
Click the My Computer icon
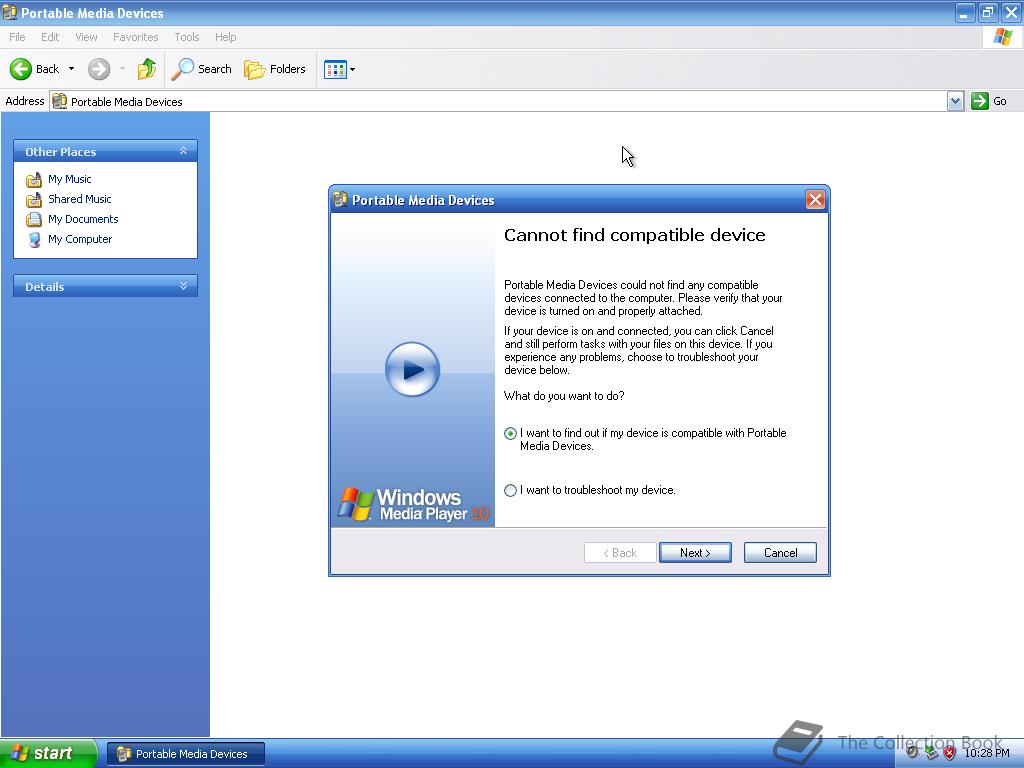(x=34, y=240)
